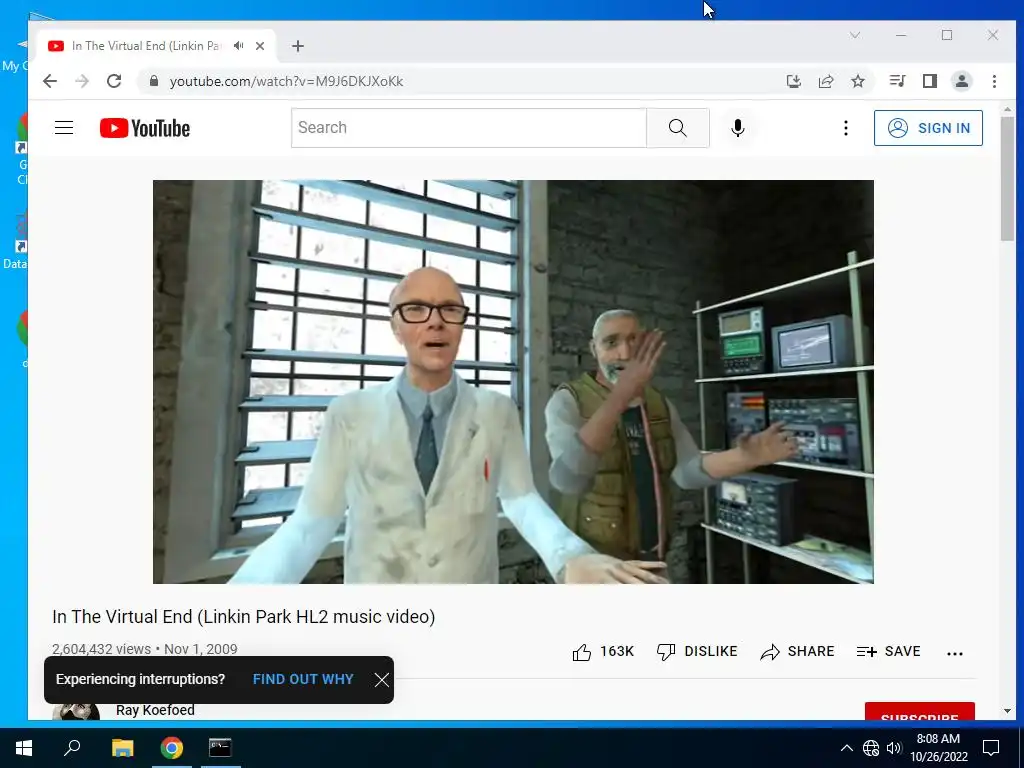The width and height of the screenshot is (1024, 768).
Task: Open File Explorer from taskbar
Action: click(122, 748)
